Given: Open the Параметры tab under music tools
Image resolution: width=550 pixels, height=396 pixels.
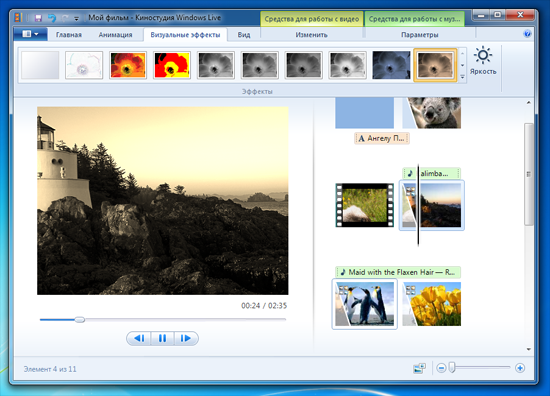Looking at the screenshot, I should pos(420,35).
